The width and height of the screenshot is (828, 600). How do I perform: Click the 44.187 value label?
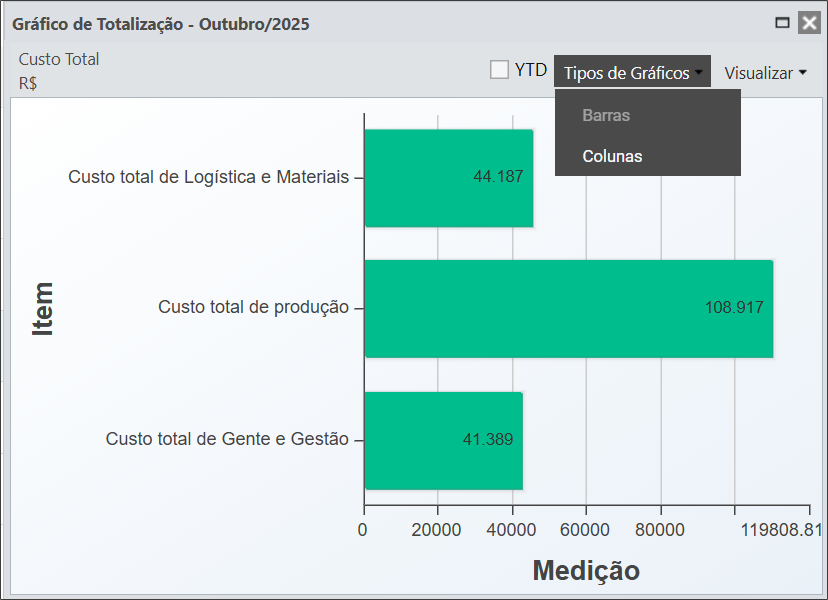click(498, 177)
